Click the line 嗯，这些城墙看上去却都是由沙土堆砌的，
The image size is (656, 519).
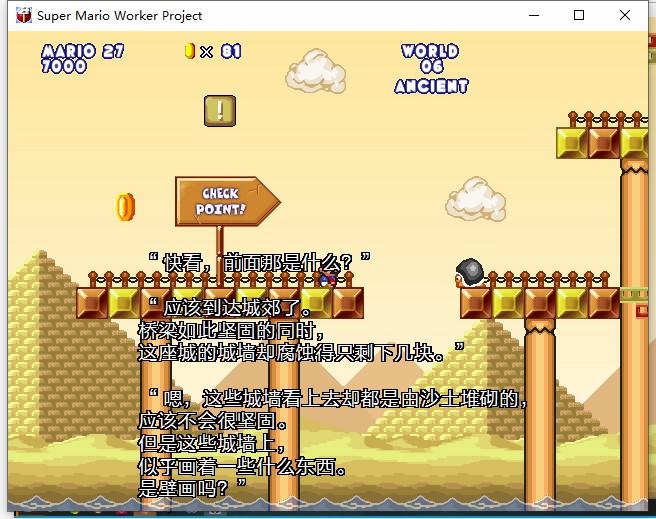click(x=338, y=398)
